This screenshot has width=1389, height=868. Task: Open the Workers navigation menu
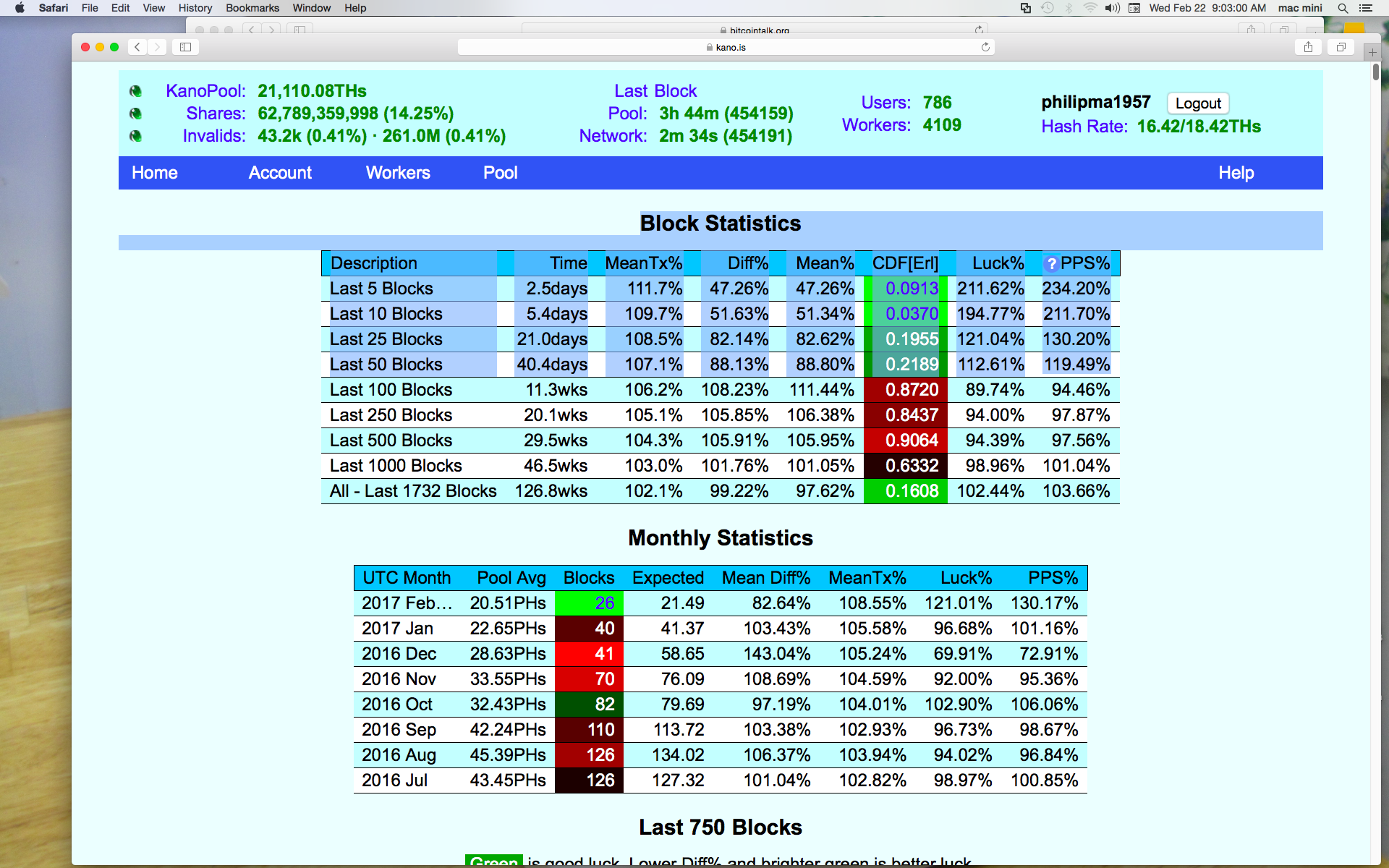pyautogui.click(x=398, y=173)
